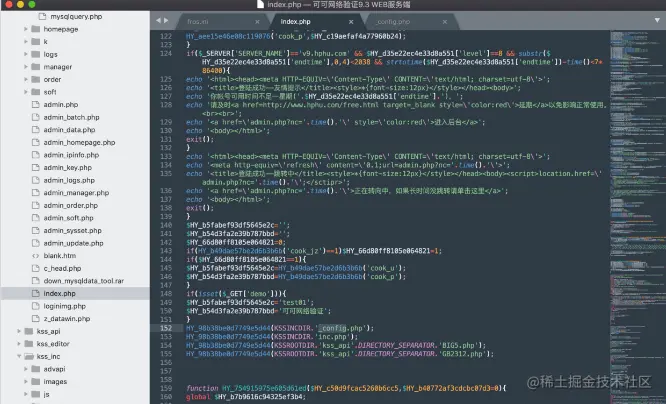Open admin_order.php in the sidebar
Viewport: 666px width, 404px height.
(71, 205)
